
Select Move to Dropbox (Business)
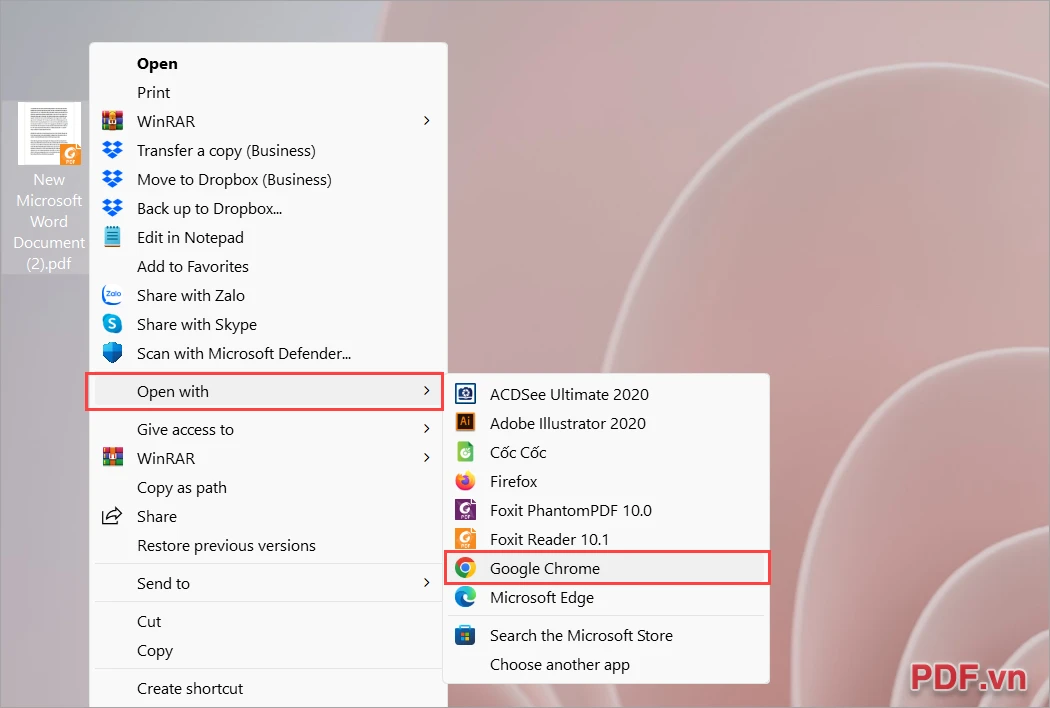[x=268, y=179]
